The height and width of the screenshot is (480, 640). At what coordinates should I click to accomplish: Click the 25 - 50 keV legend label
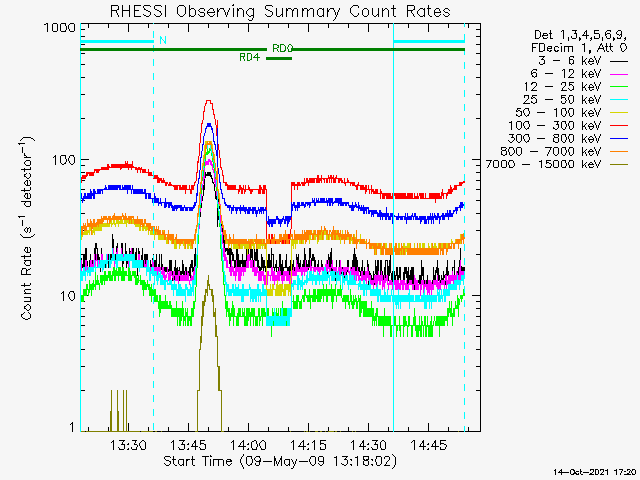tap(562, 100)
